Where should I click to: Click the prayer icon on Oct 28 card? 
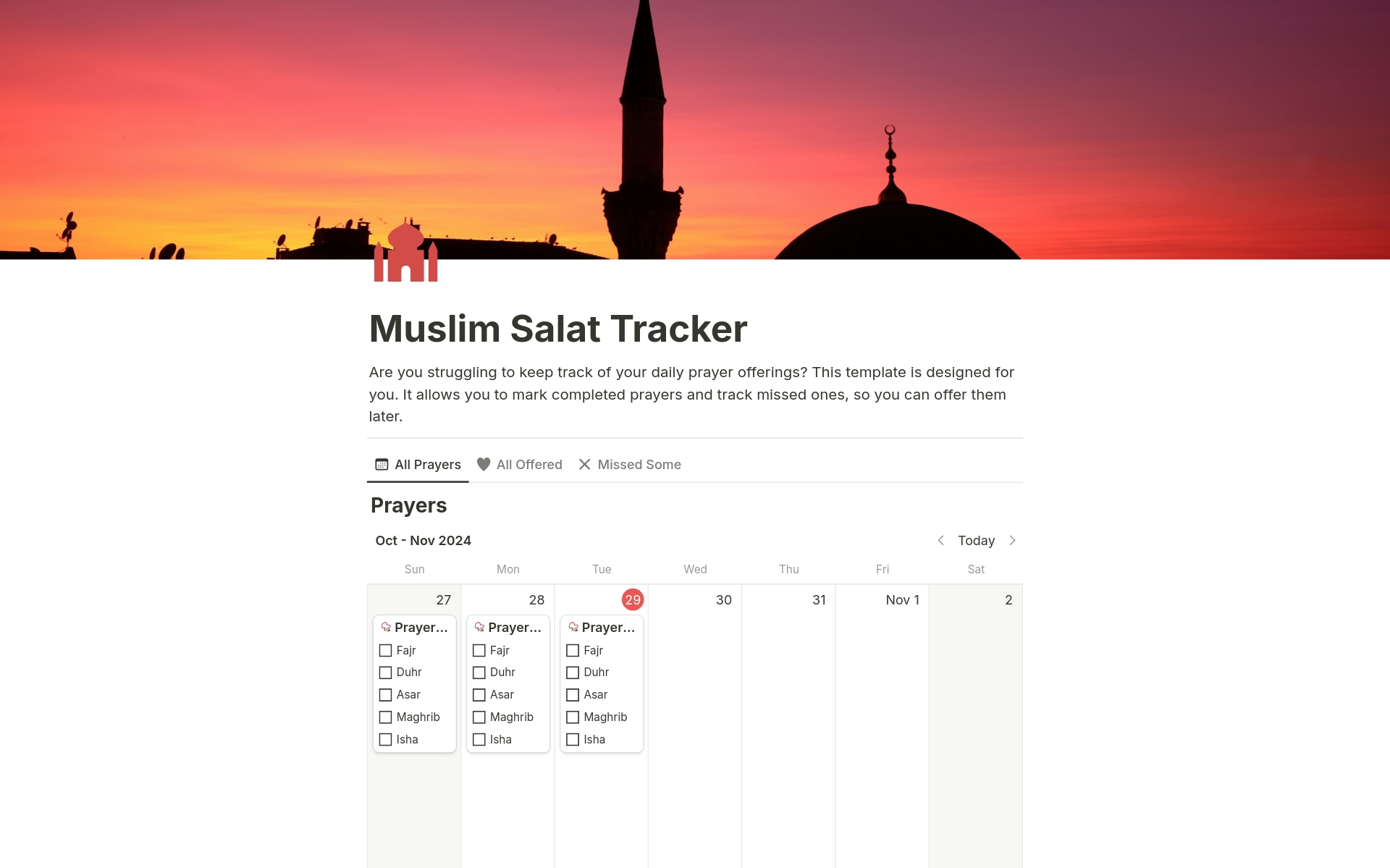point(479,627)
